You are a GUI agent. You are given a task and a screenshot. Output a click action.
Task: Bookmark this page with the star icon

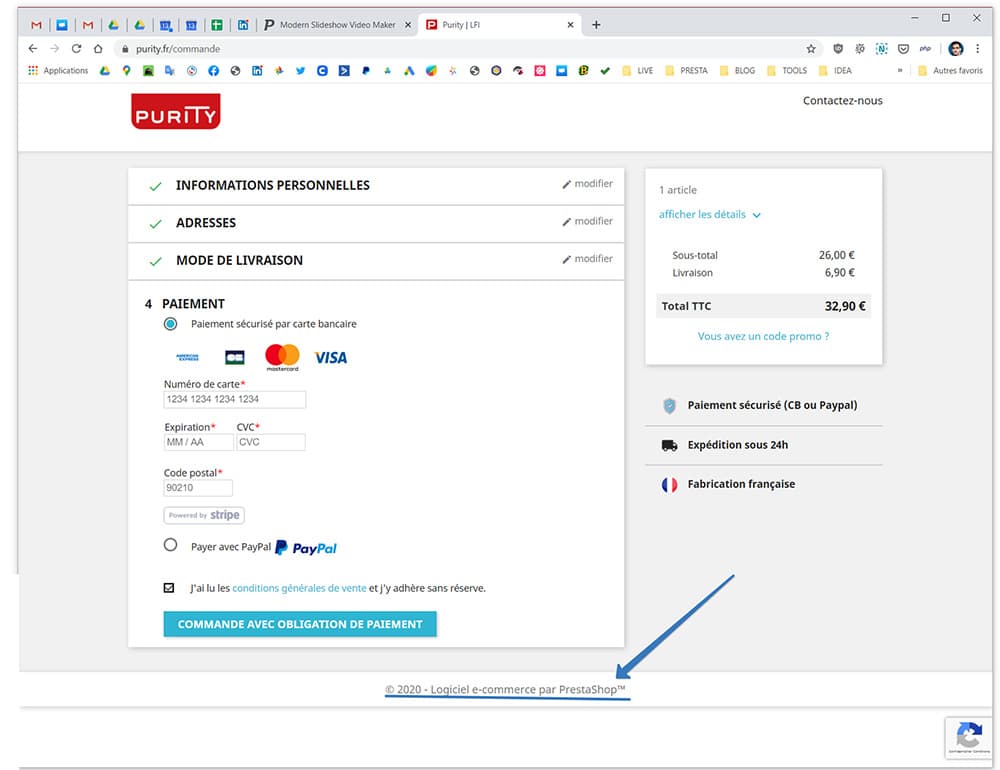[811, 48]
